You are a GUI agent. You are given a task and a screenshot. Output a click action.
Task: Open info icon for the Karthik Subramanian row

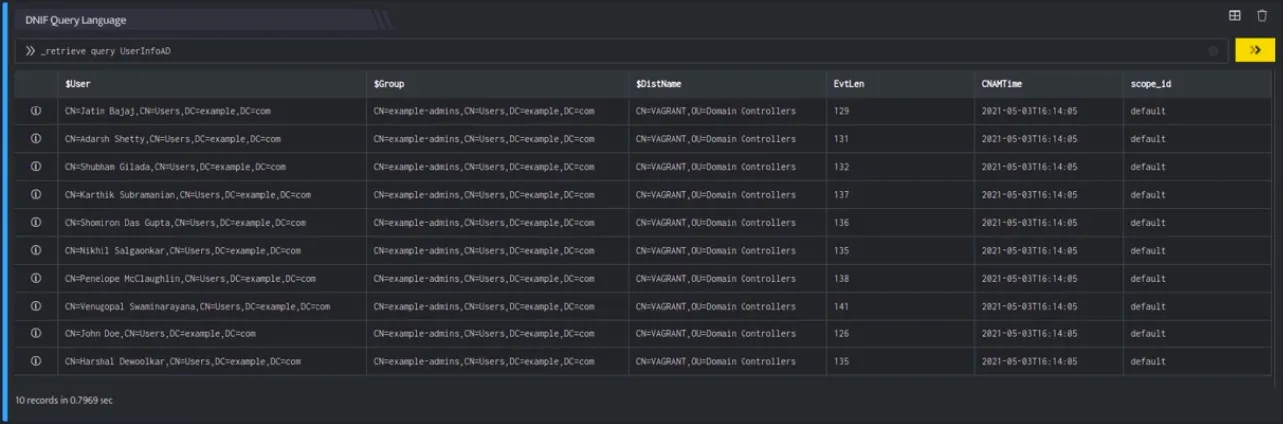36,195
